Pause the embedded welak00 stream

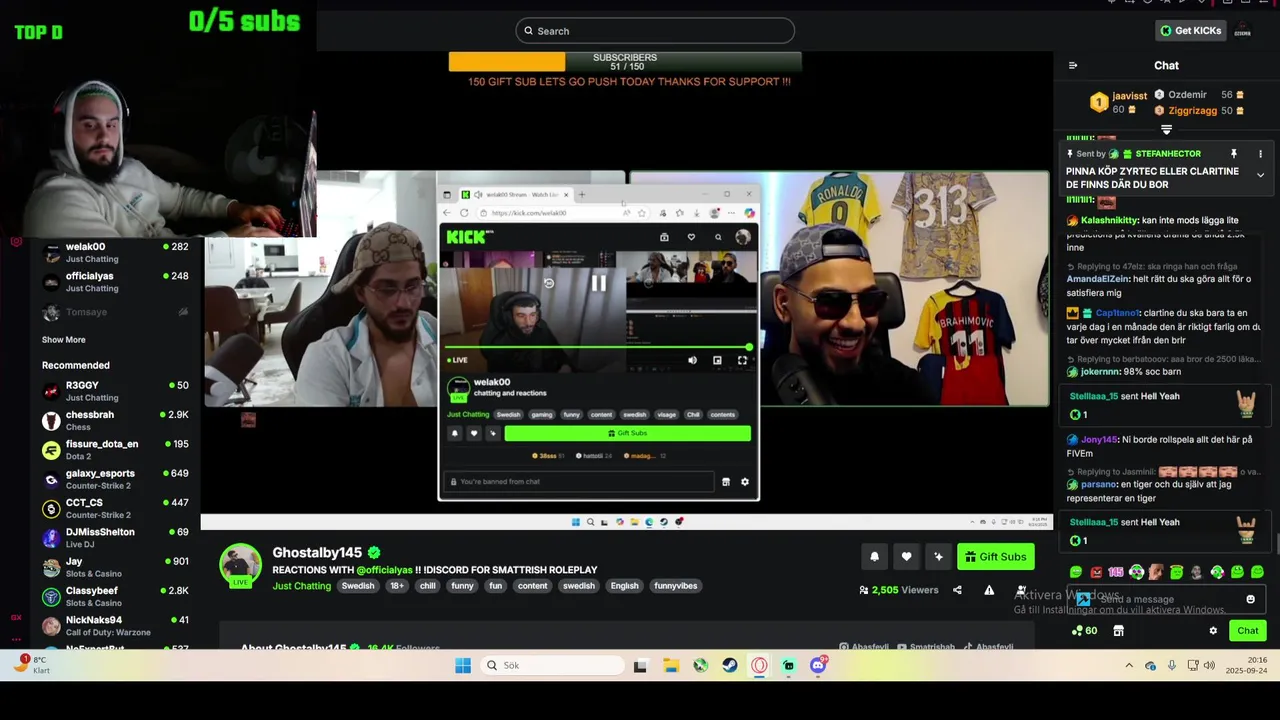click(x=598, y=283)
